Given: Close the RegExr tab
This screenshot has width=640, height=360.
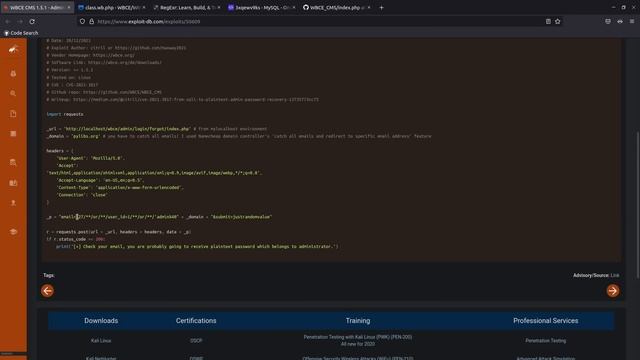Looking at the screenshot, I should coord(219,7).
